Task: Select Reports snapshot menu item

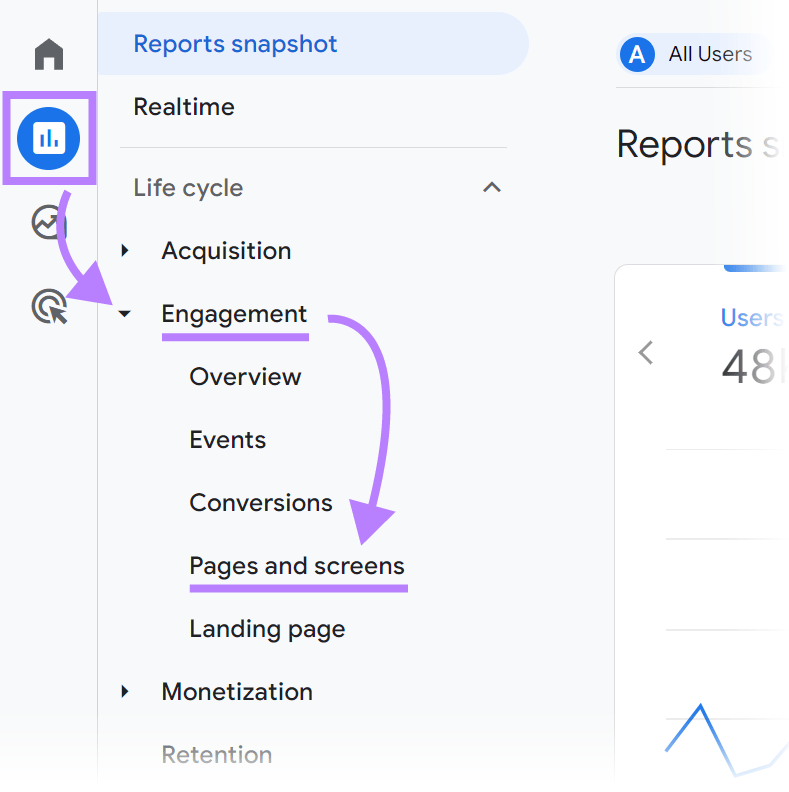Action: (x=313, y=44)
